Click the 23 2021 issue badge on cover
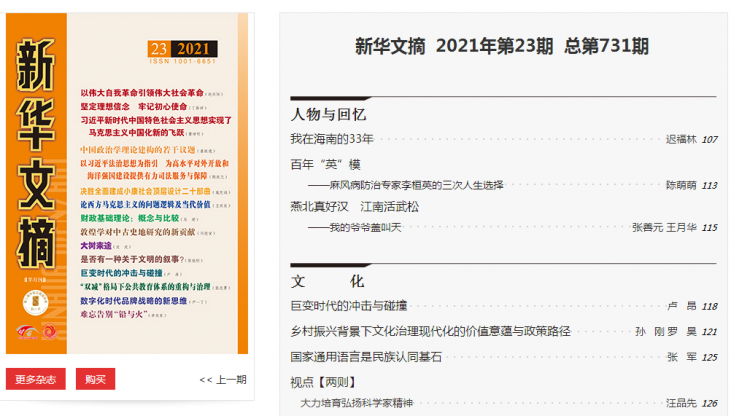The height and width of the screenshot is (416, 750). (182, 49)
